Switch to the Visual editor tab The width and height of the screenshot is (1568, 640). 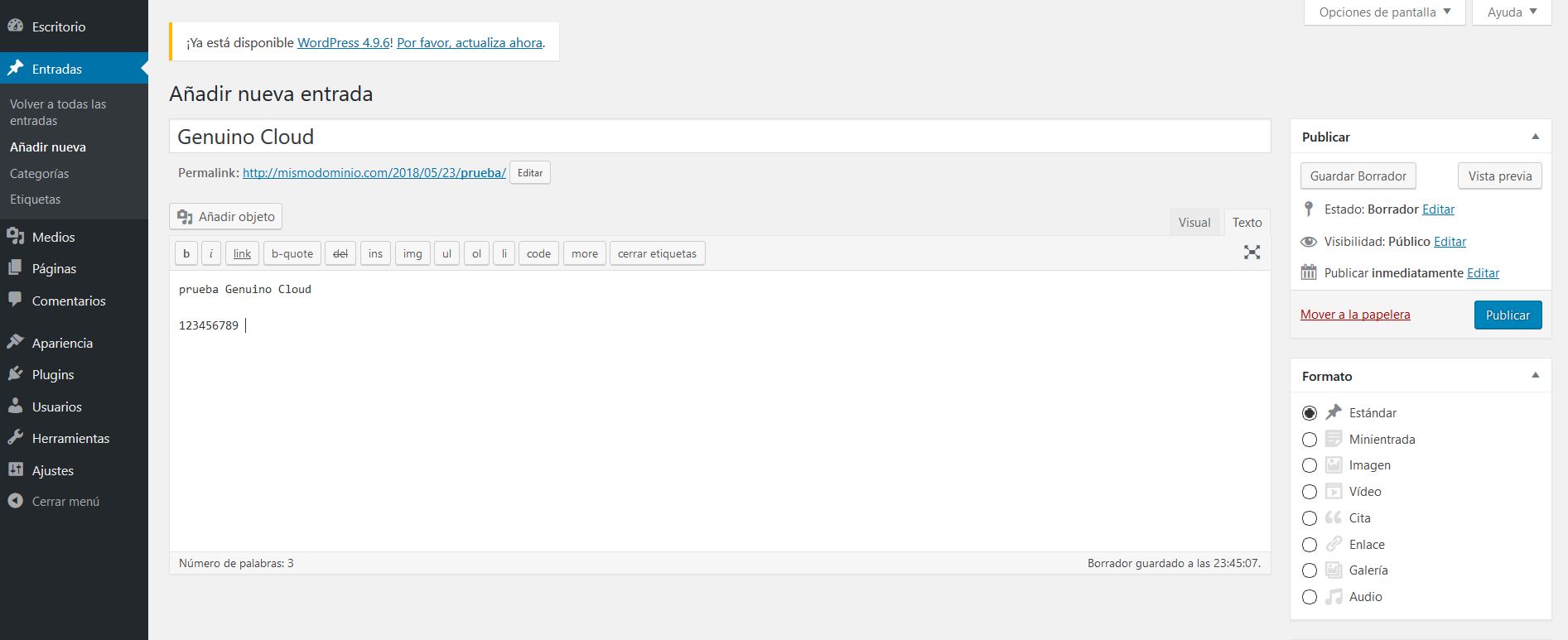[1194, 222]
